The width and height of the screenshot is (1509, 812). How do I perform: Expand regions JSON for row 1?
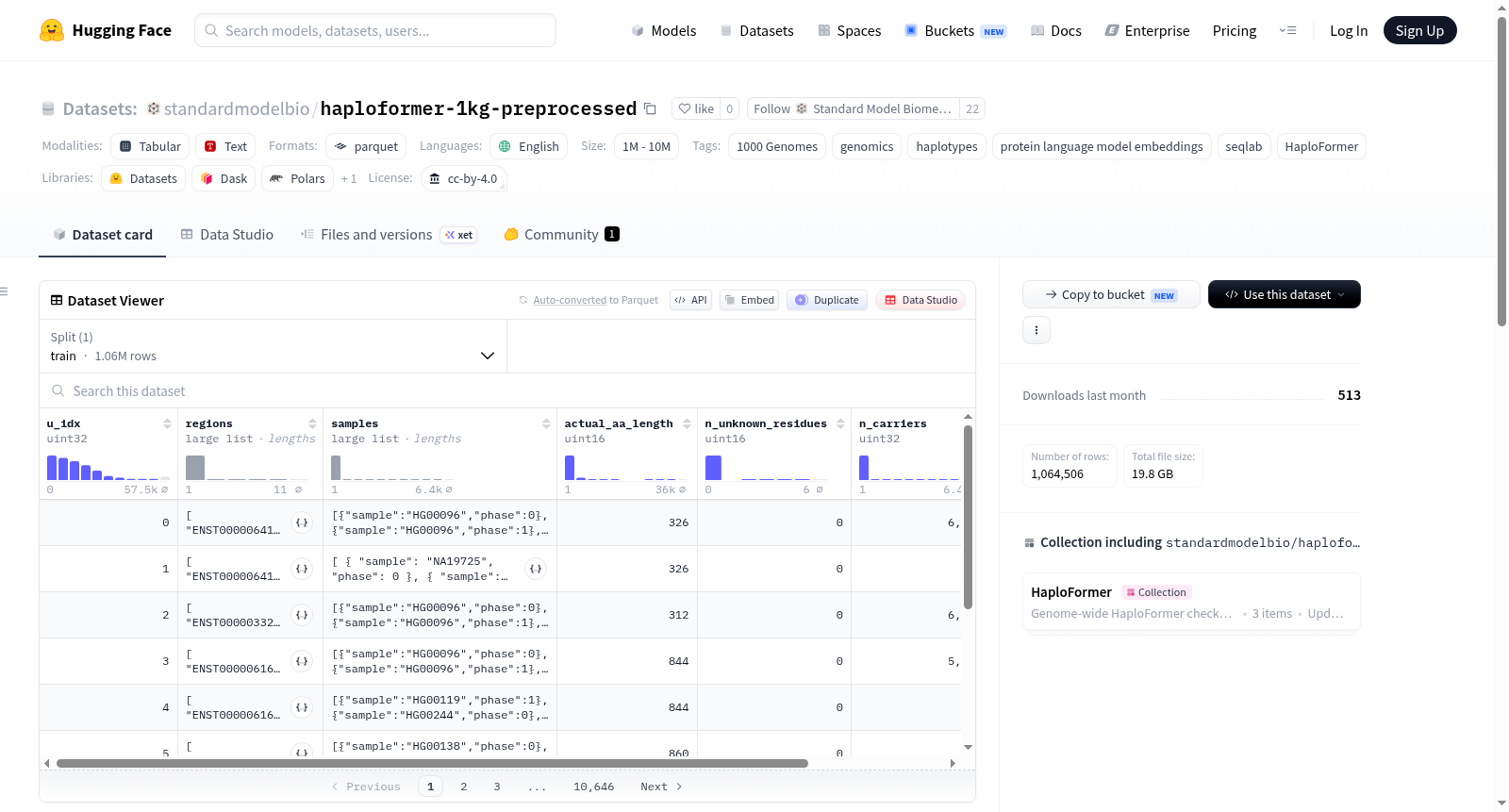[302, 569]
